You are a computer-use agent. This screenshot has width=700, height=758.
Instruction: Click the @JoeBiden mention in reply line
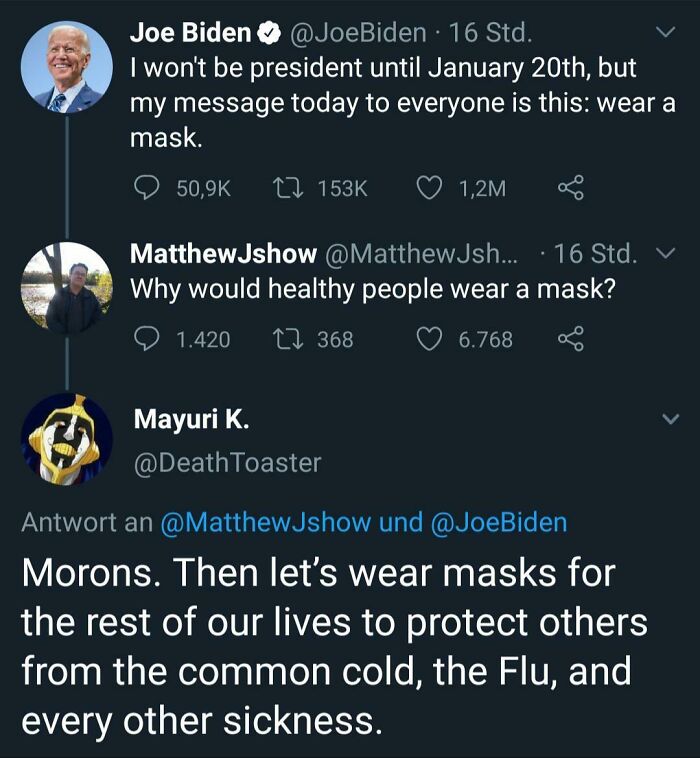(498, 522)
